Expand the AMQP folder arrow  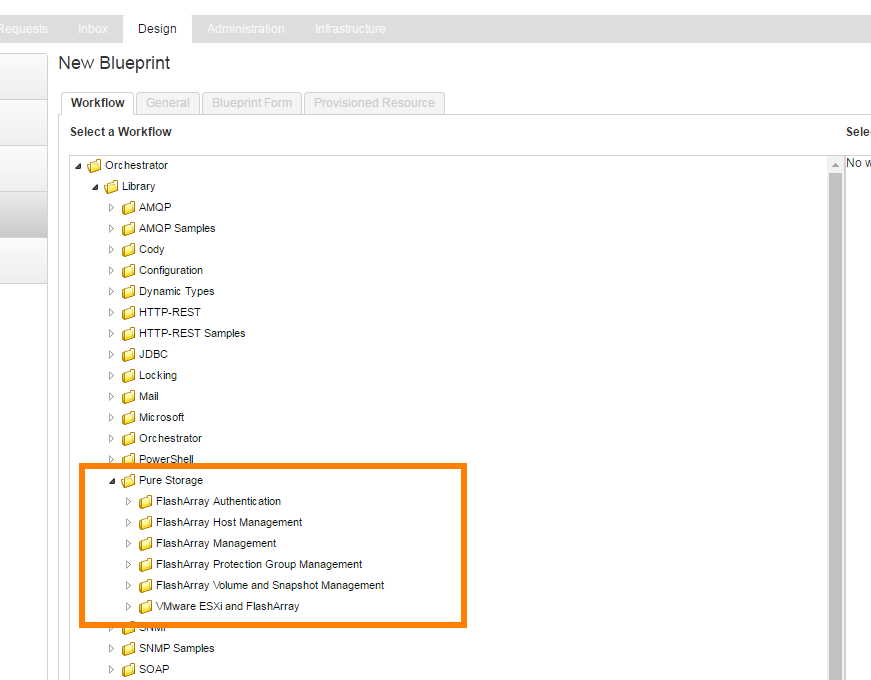click(x=111, y=208)
